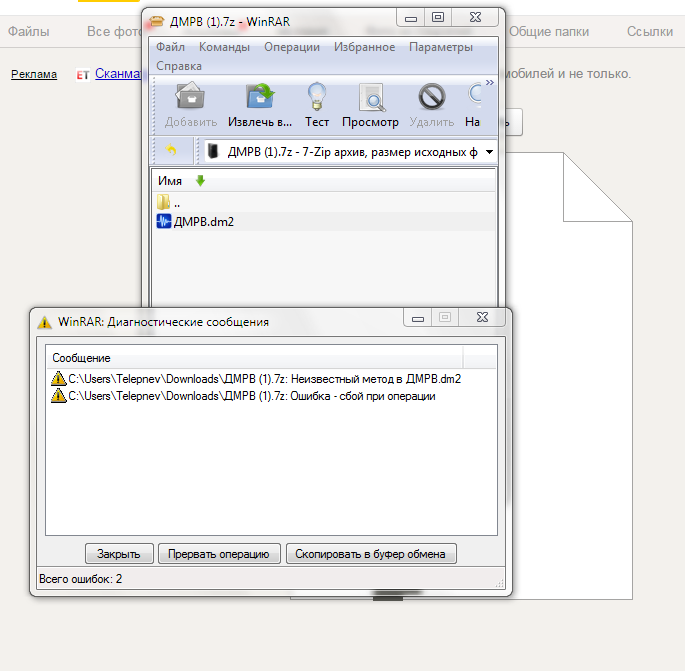This screenshot has width=685, height=671.
Task: Click Скопировать в буфер обмена button
Action: 371,553
